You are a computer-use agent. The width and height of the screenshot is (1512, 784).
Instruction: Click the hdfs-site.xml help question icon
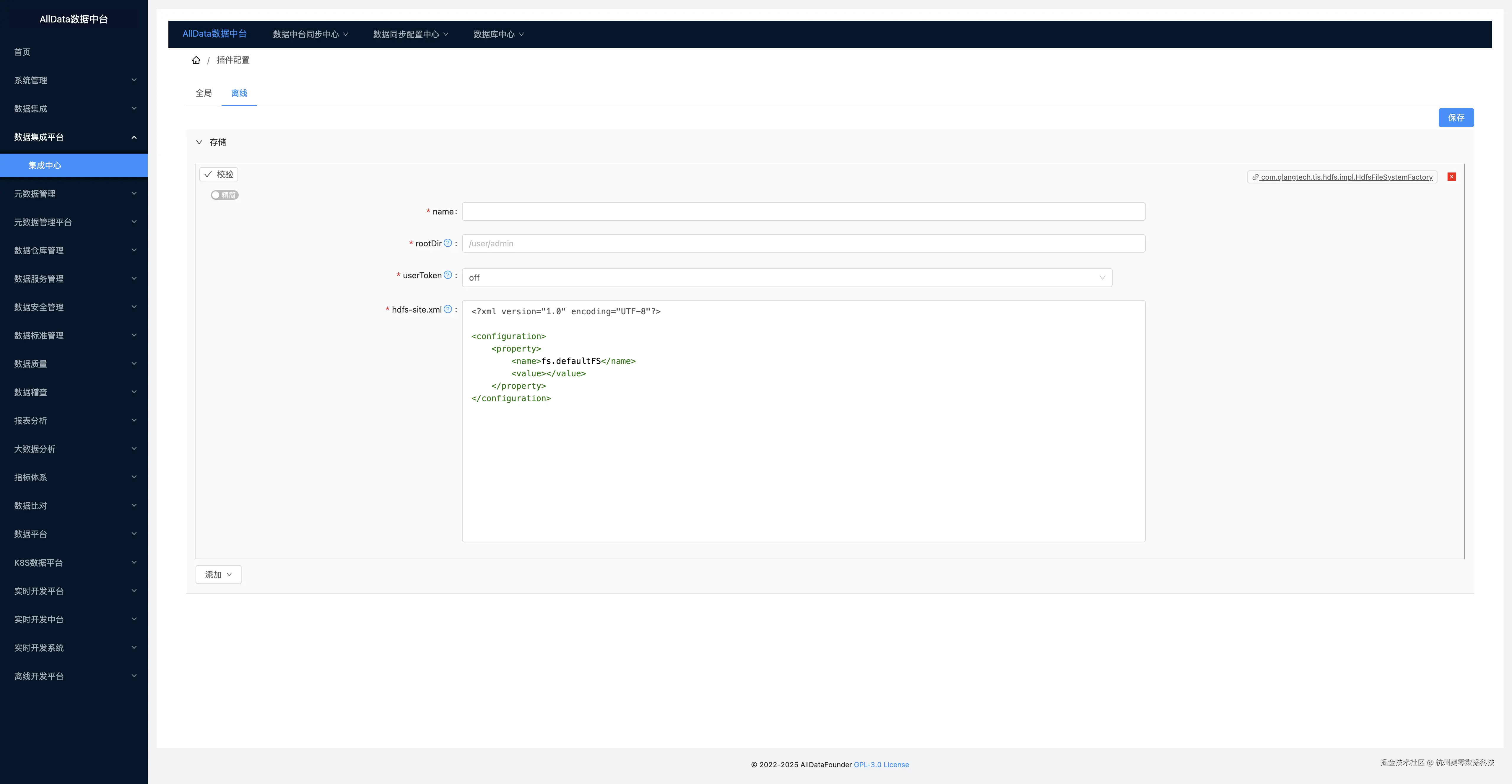[x=448, y=309]
